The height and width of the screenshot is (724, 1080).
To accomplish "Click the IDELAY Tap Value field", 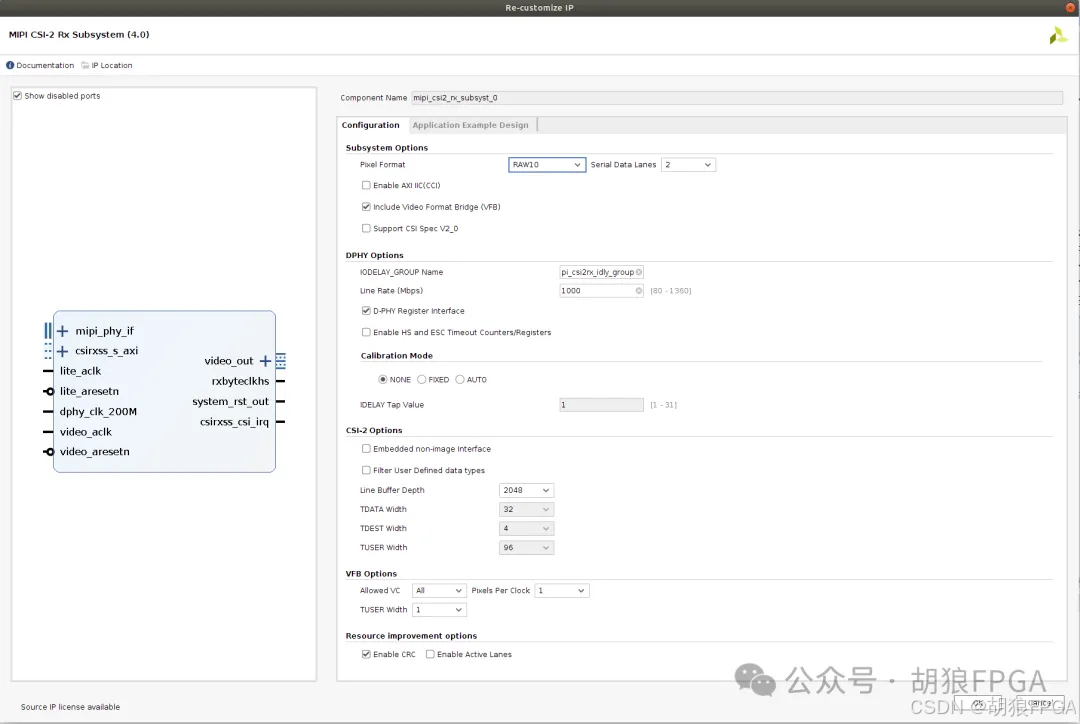I will [601, 405].
